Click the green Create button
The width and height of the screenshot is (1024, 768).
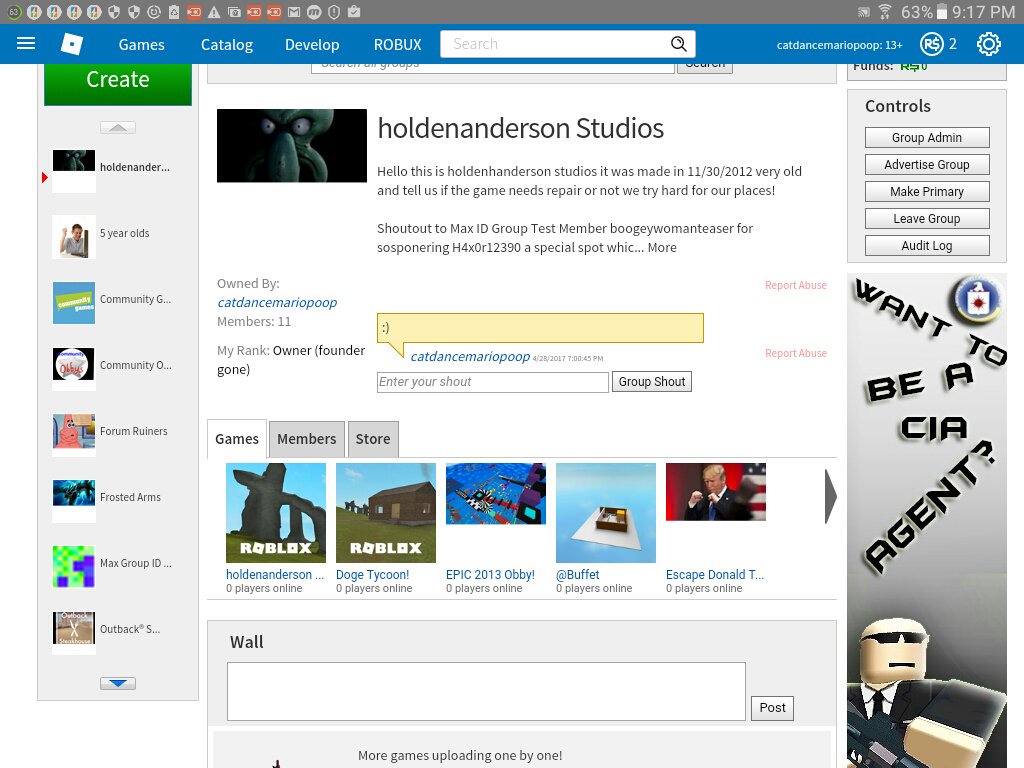[x=118, y=84]
